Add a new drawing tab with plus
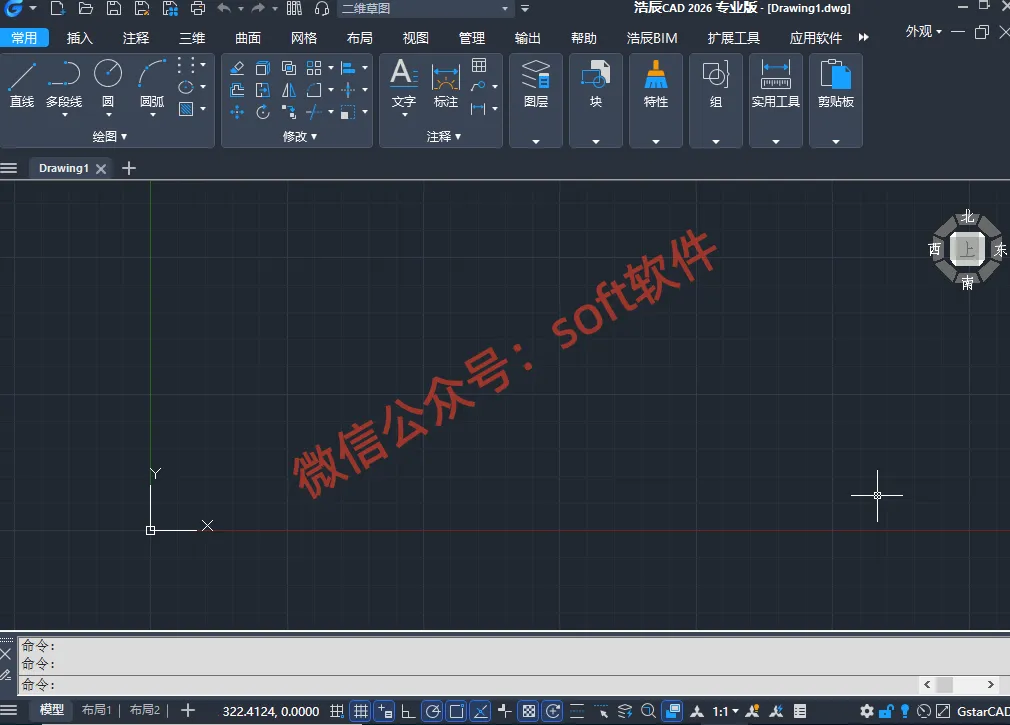 (x=129, y=168)
